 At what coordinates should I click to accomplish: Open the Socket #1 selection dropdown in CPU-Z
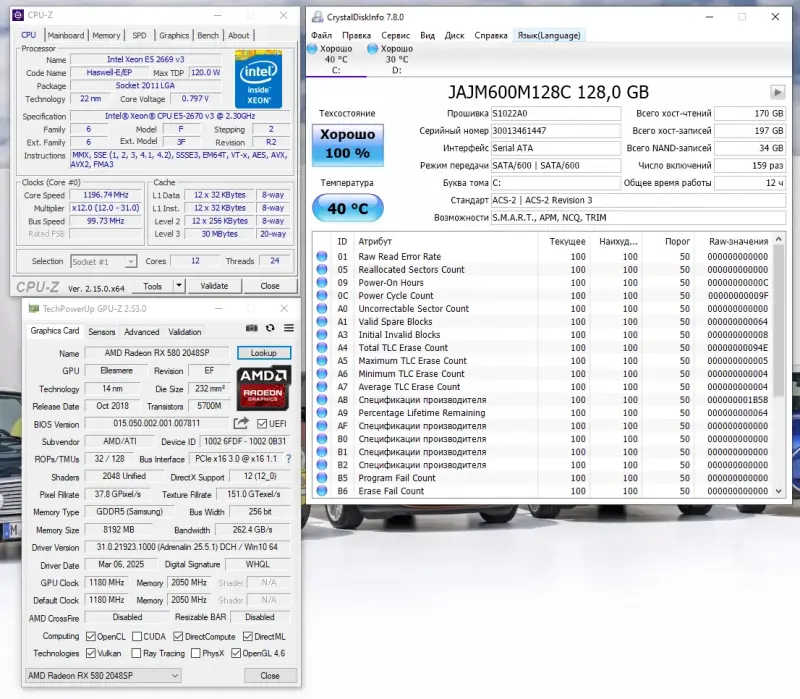point(104,261)
